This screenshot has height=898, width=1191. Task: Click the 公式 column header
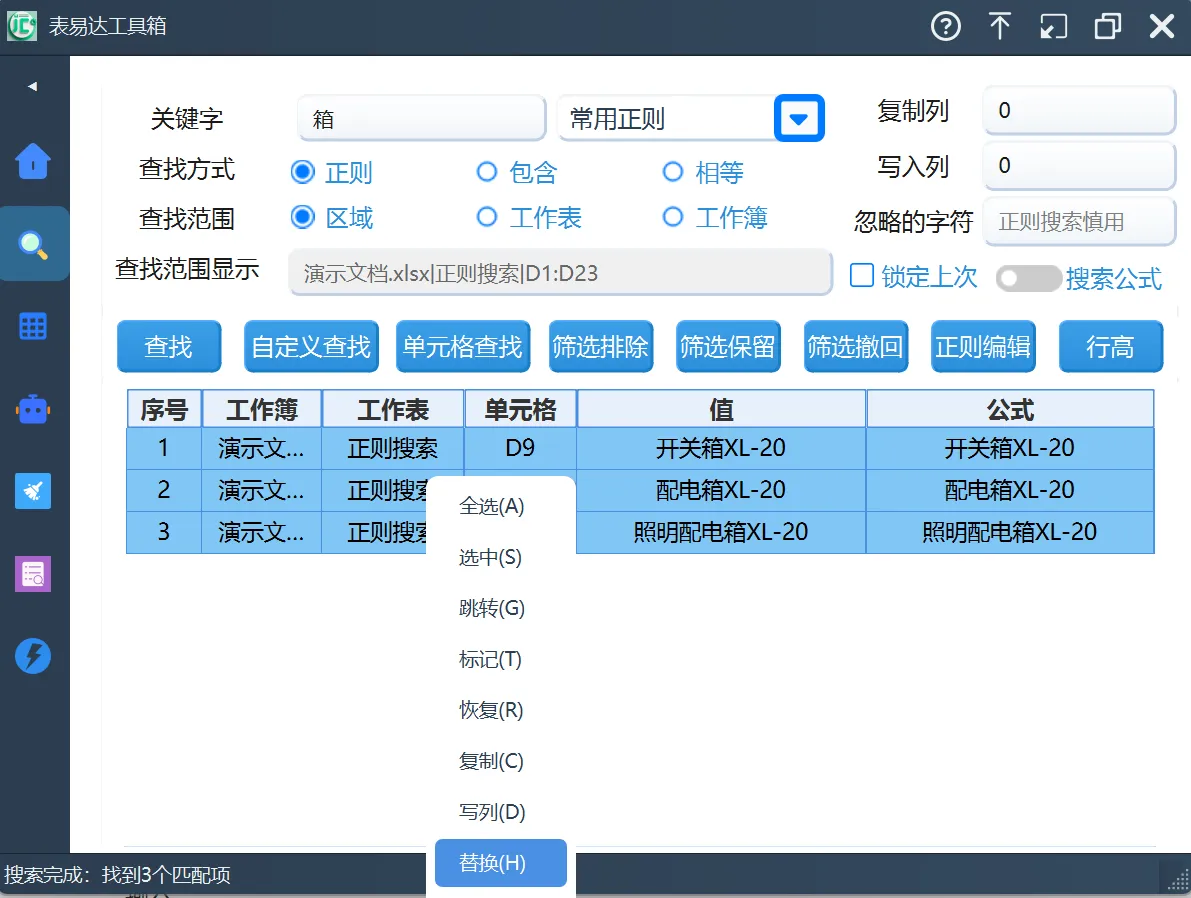1010,409
